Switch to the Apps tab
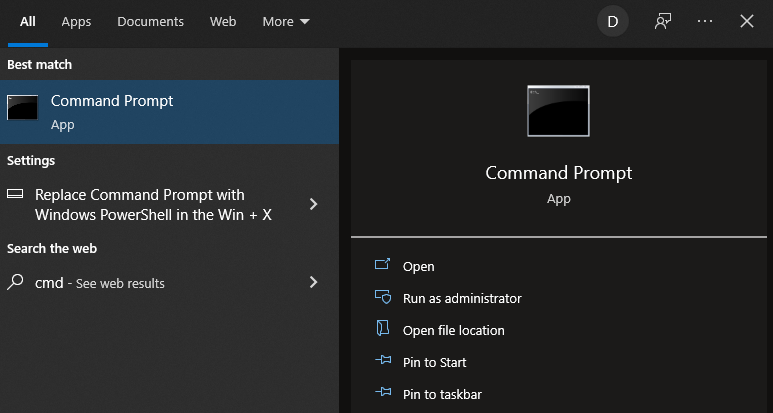Screen dimensions: 773x413 [x=76, y=22]
